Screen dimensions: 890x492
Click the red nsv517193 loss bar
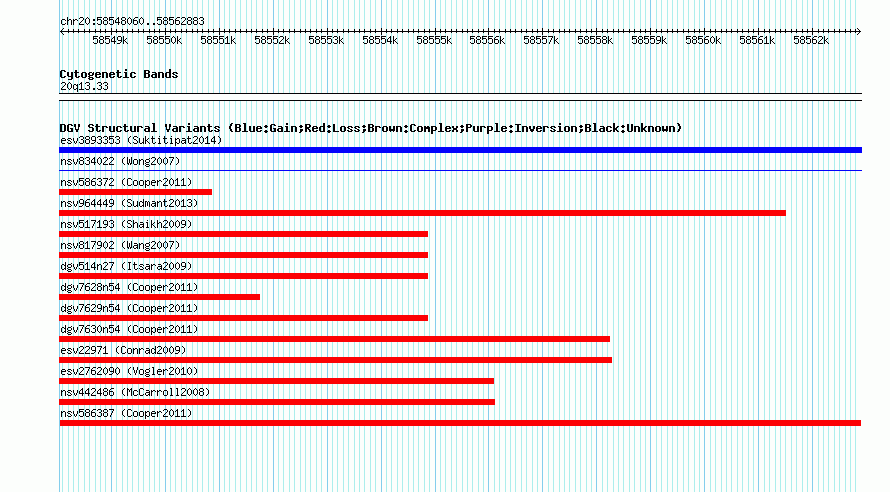(x=244, y=234)
